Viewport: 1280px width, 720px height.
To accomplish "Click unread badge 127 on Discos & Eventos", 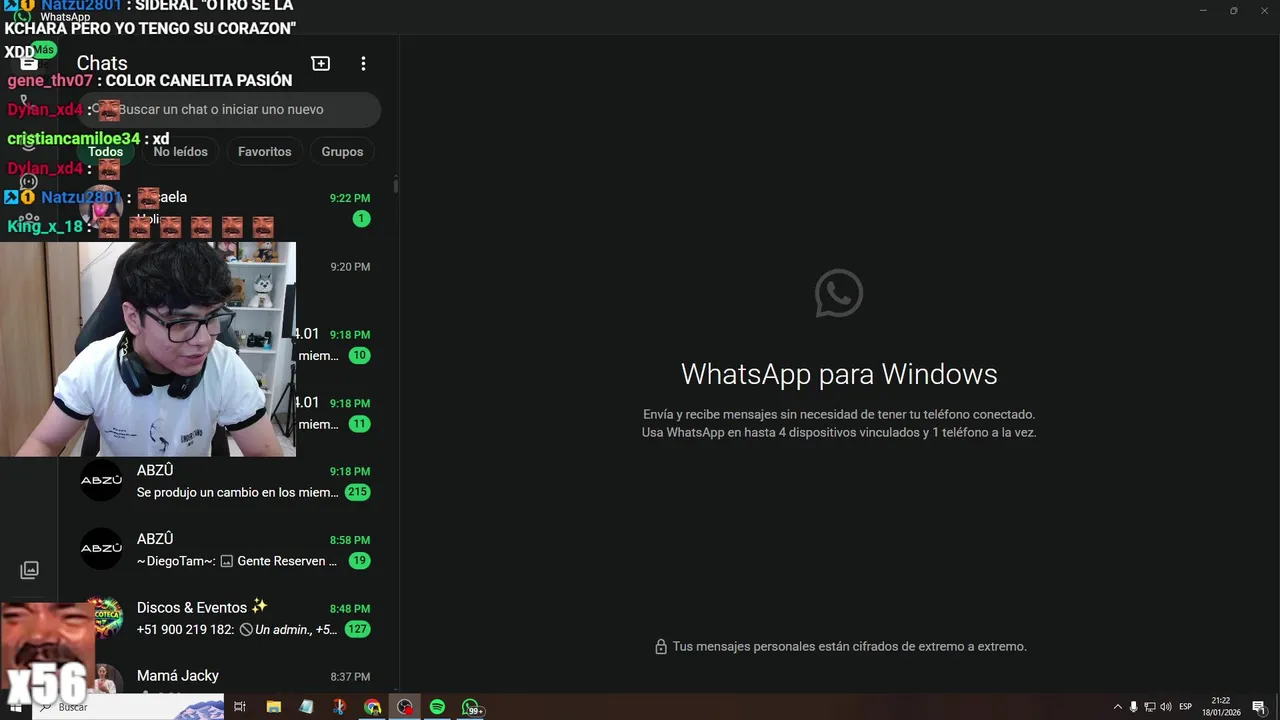I will (x=357, y=629).
